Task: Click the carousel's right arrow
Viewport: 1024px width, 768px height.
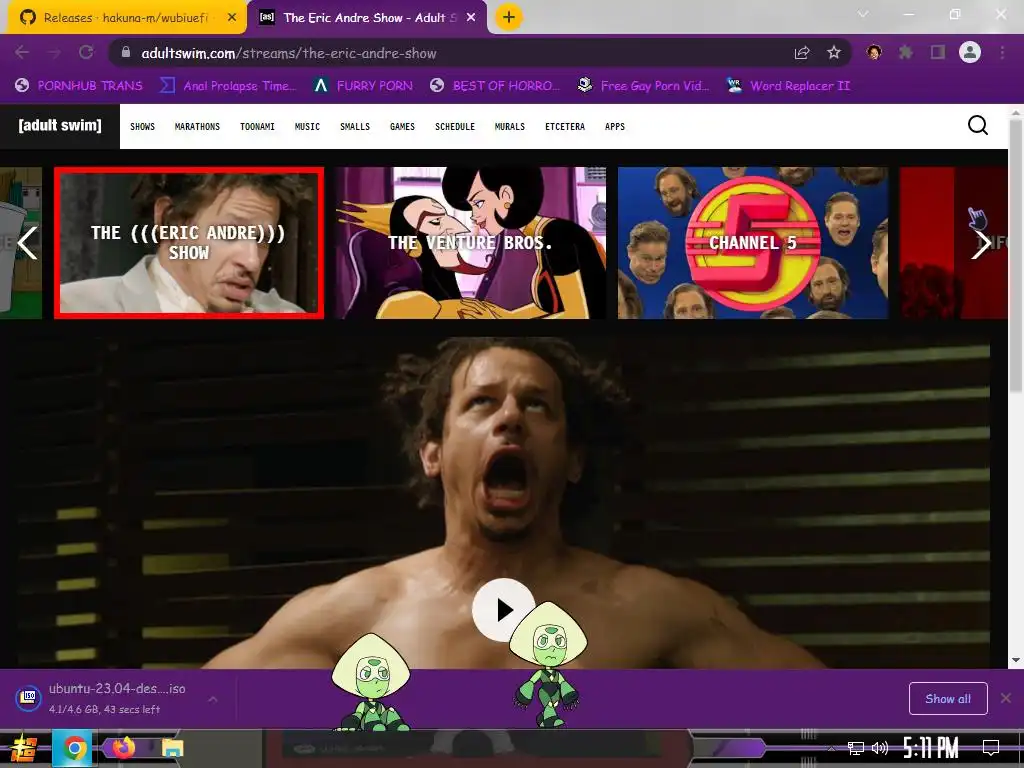Action: [980, 244]
